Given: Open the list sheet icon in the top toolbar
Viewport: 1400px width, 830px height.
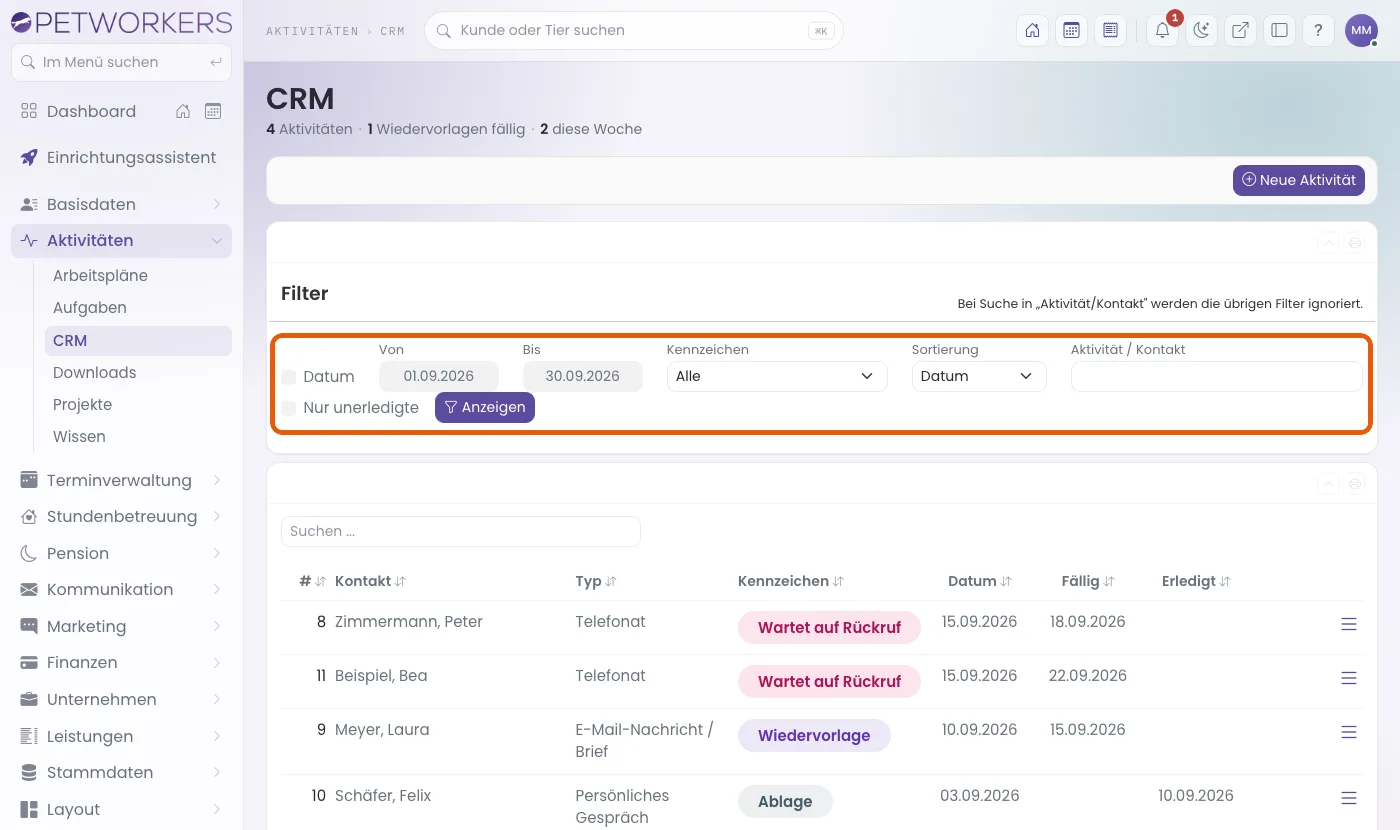Looking at the screenshot, I should click(1110, 30).
